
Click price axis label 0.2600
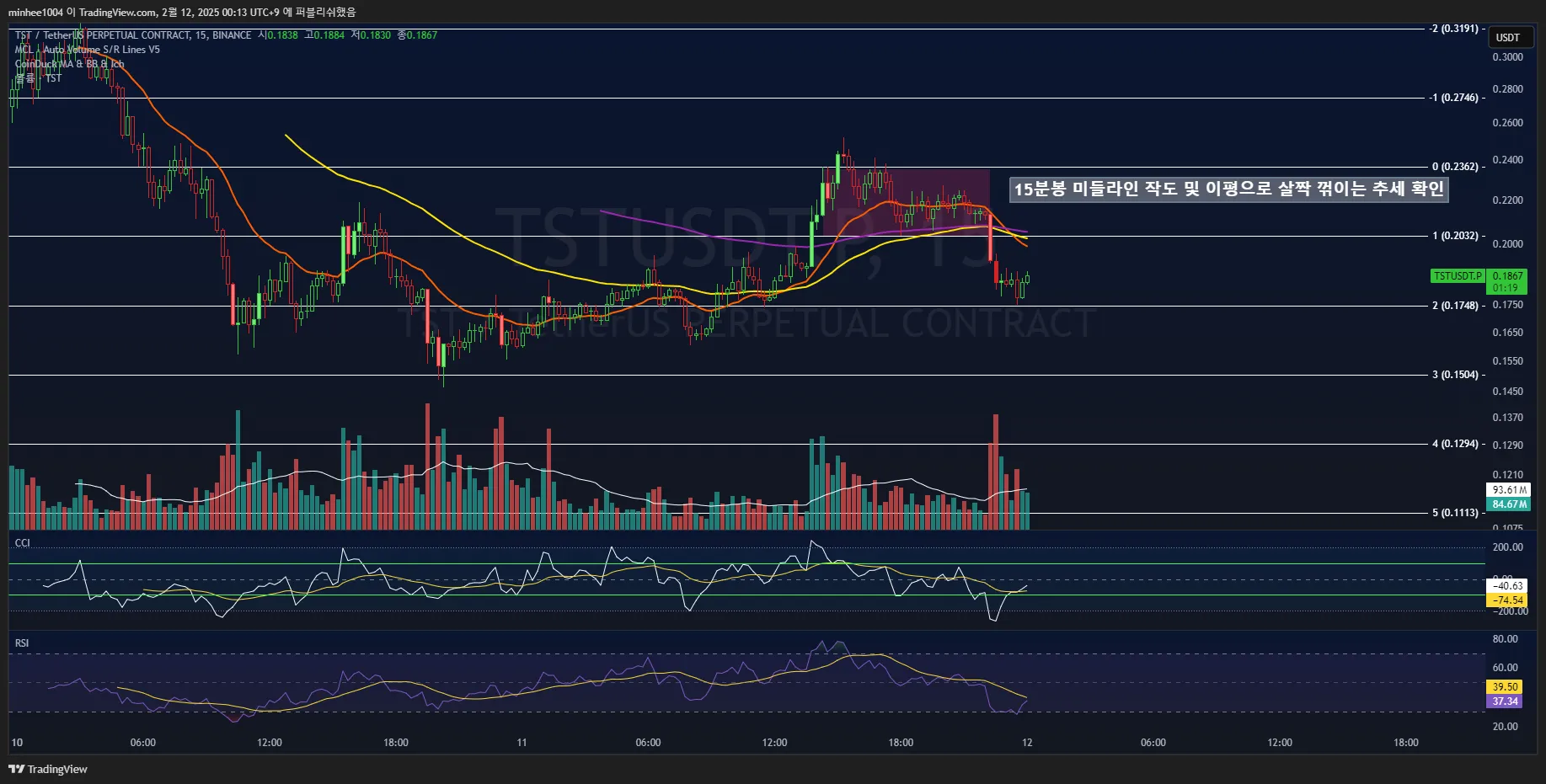[x=1508, y=123]
